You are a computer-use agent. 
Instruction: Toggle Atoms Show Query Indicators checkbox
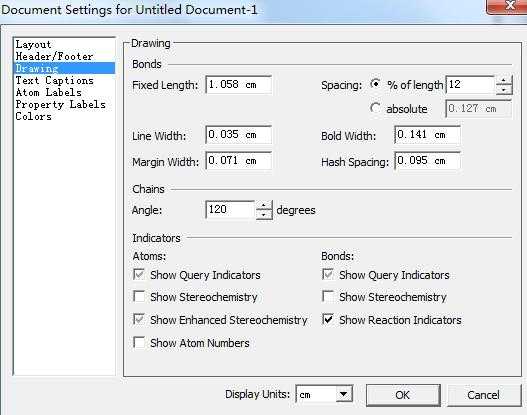pos(139,275)
